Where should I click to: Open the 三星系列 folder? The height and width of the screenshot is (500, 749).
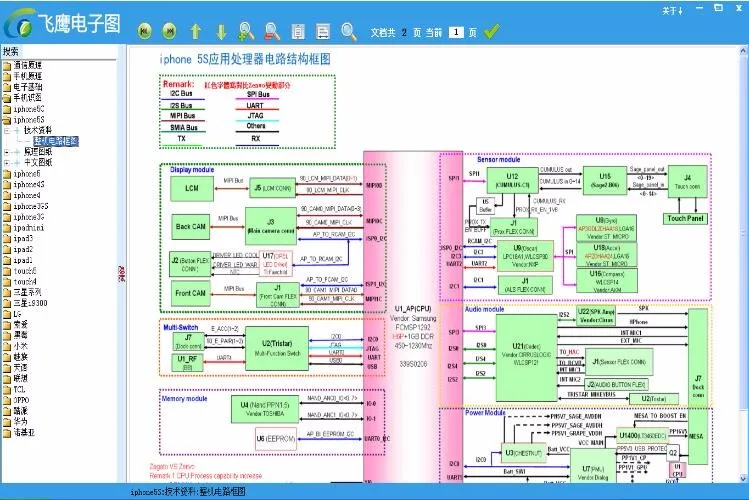tap(22, 292)
